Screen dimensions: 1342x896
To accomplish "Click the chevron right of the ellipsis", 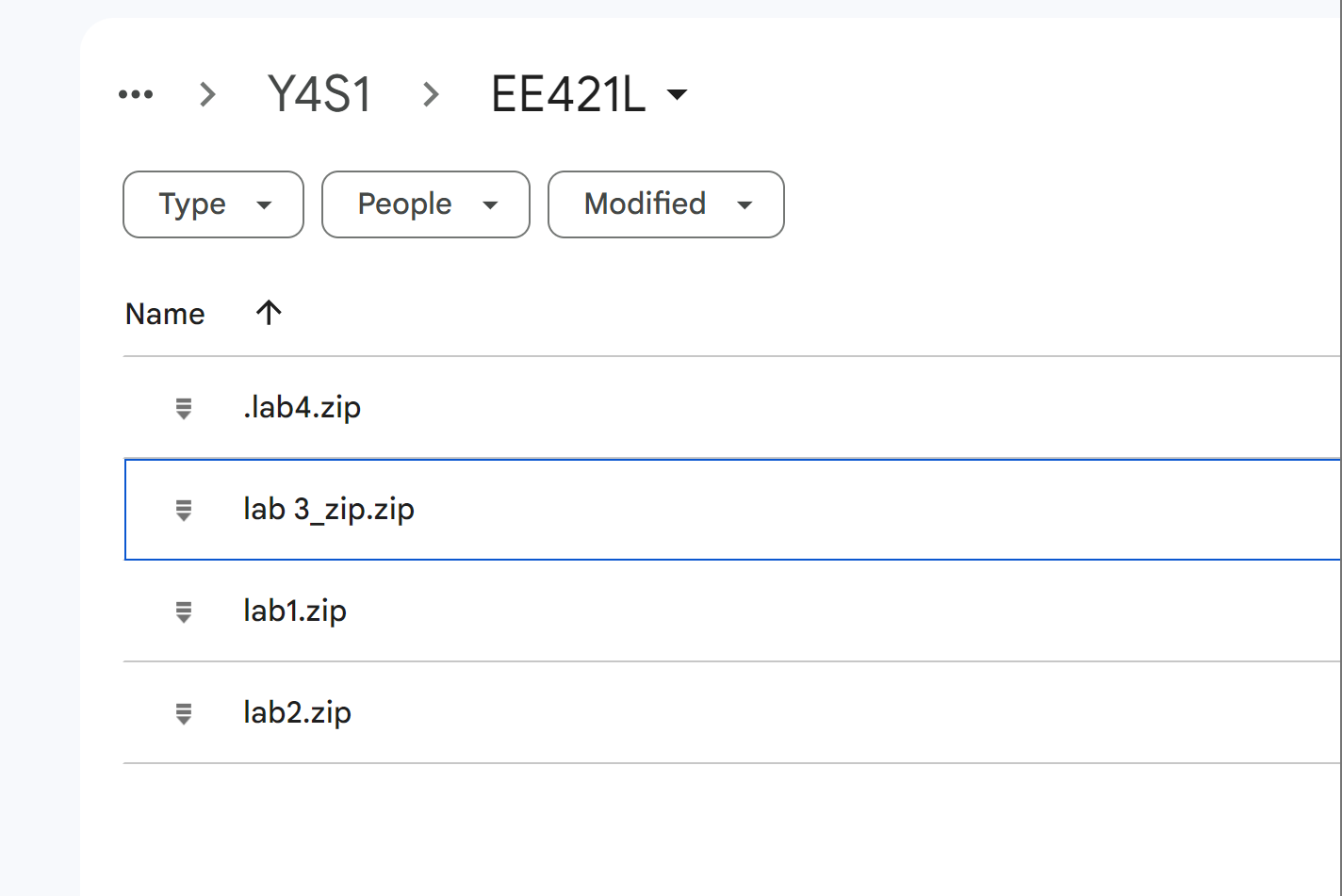I will (x=207, y=94).
